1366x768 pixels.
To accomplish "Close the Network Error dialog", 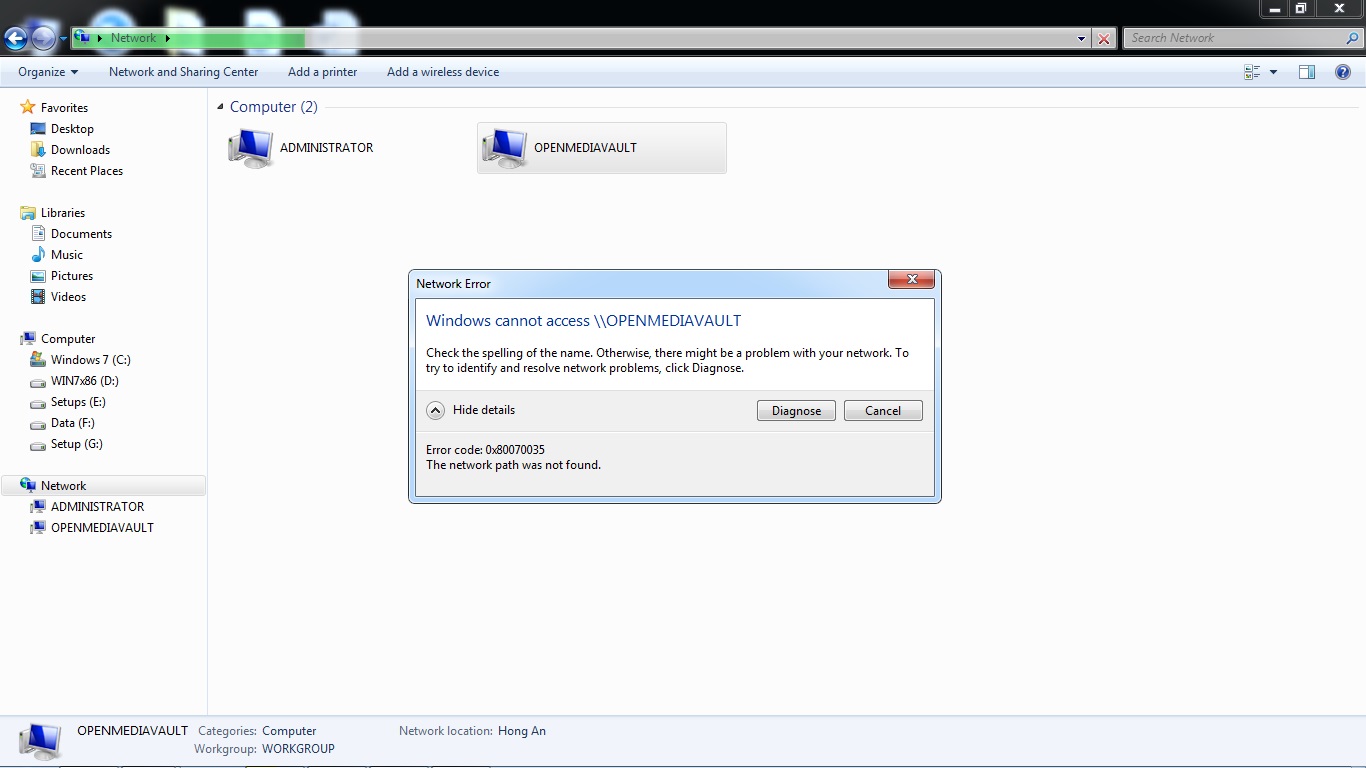I will pos(911,280).
